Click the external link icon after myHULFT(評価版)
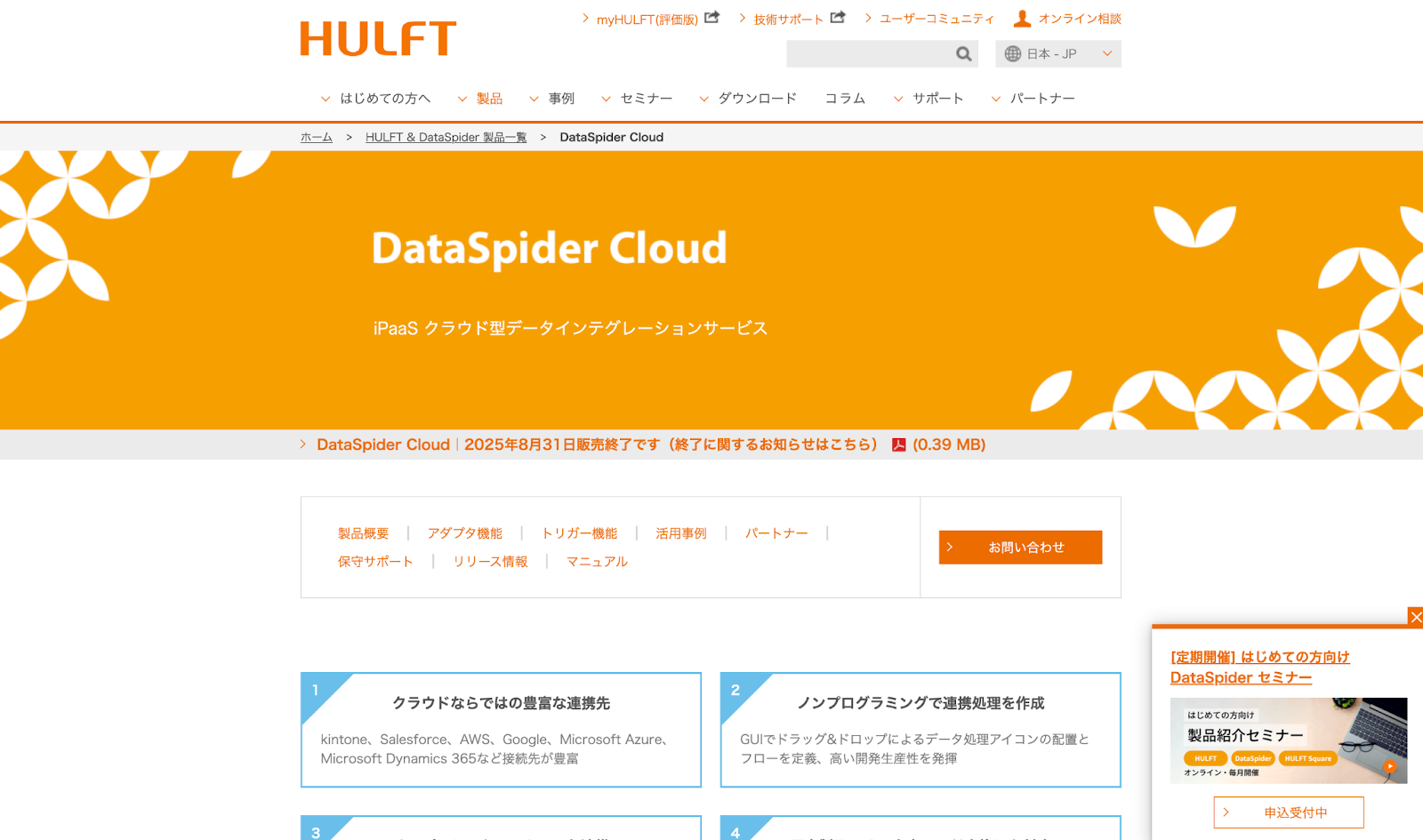The image size is (1423, 840). pyautogui.click(x=712, y=17)
